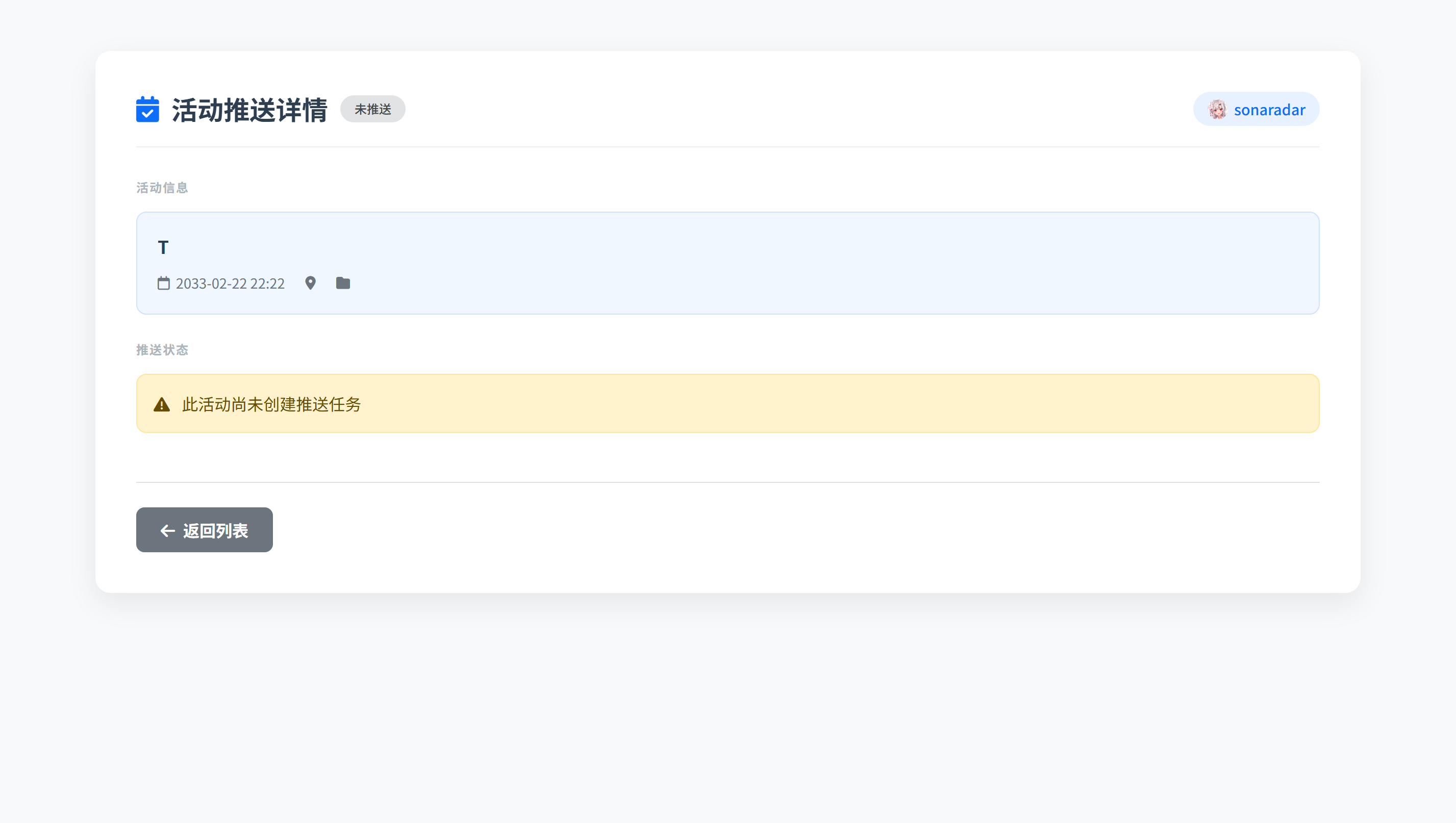Click the warning triangle icon

point(162,405)
